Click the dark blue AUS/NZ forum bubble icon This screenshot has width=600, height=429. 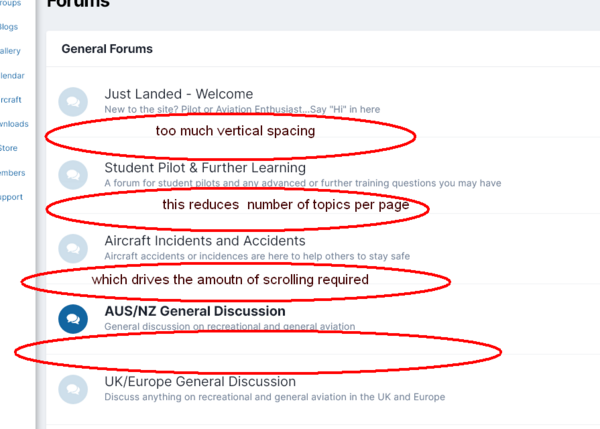pyautogui.click(x=73, y=319)
